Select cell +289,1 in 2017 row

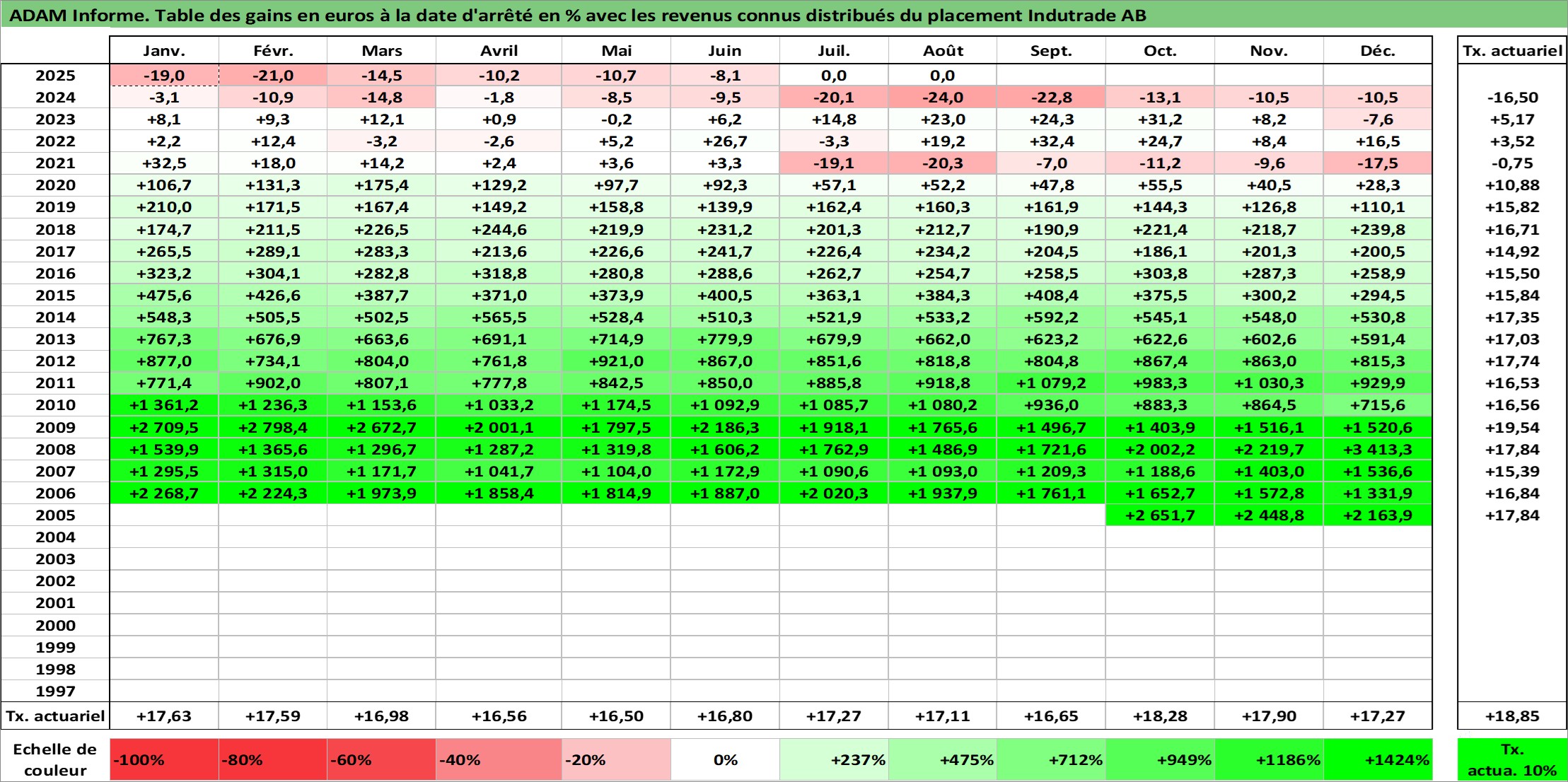point(273,252)
